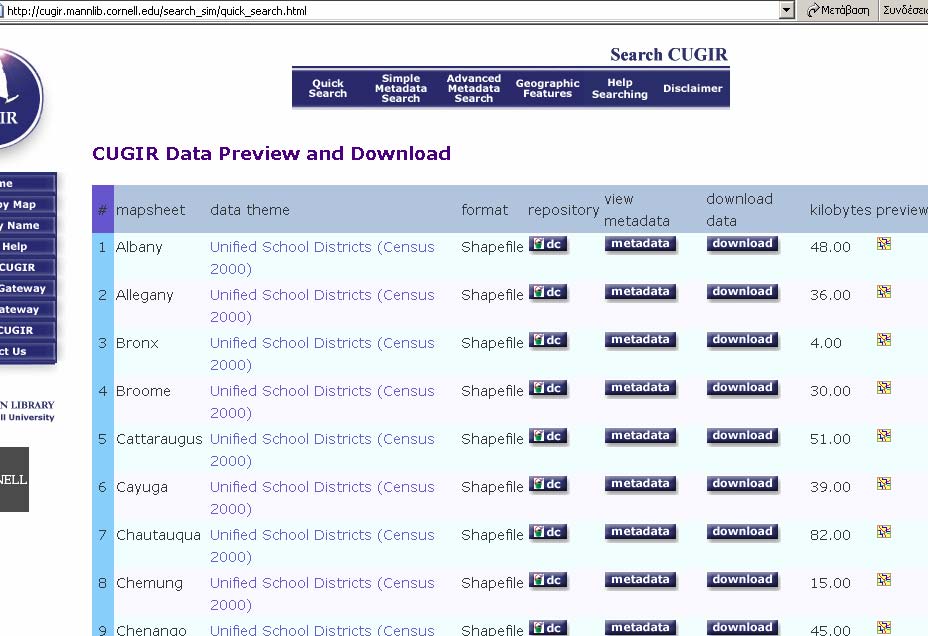Click the preview icon for Allegany

(x=884, y=291)
